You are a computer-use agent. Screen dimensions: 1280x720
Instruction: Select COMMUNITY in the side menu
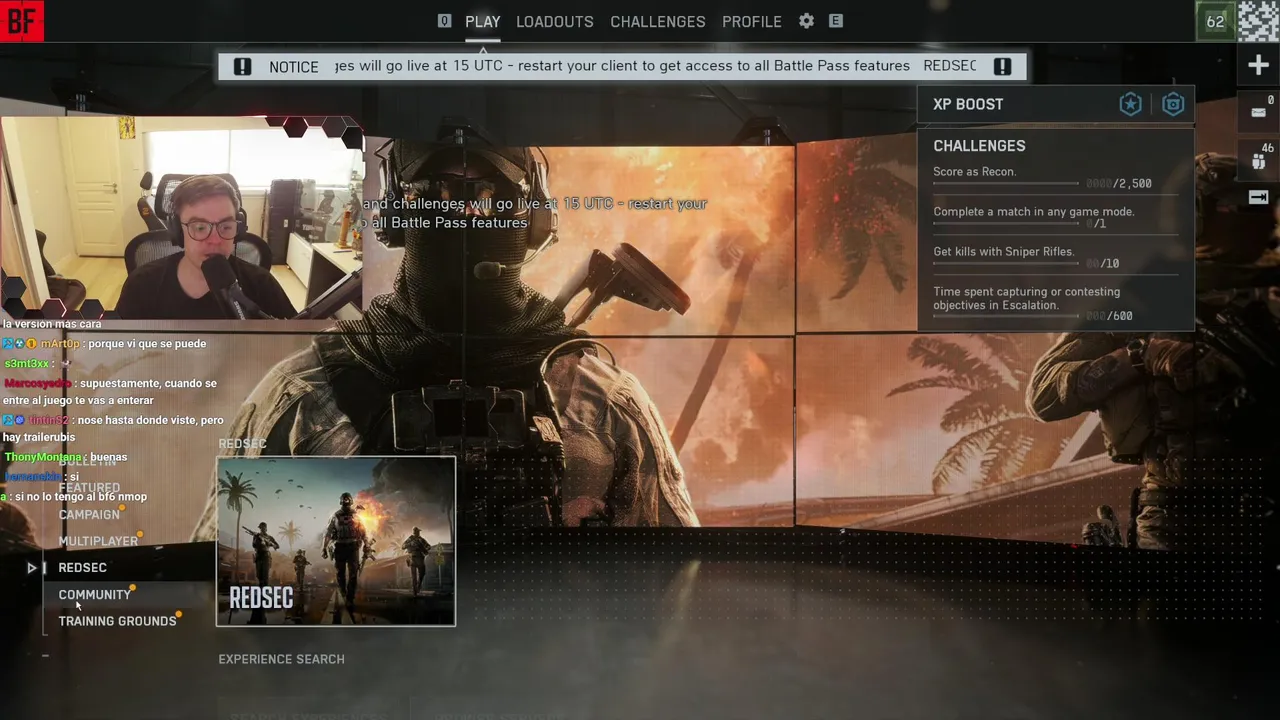tap(94, 594)
